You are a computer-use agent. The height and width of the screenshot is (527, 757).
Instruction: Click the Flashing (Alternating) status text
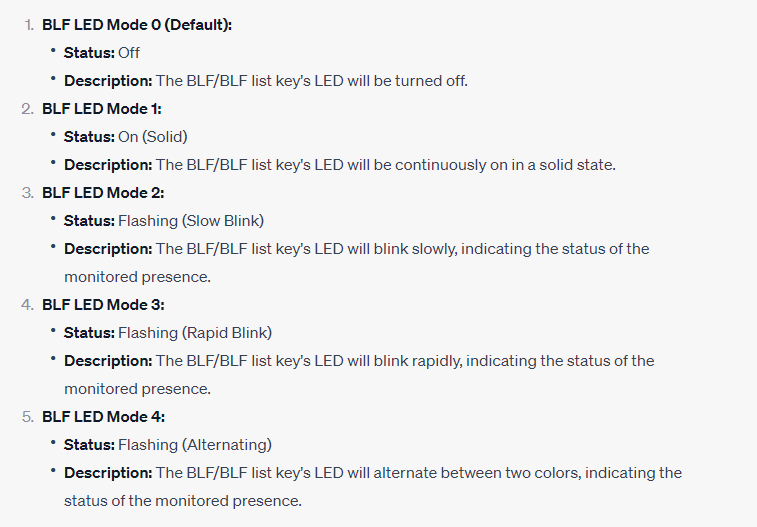pos(195,444)
